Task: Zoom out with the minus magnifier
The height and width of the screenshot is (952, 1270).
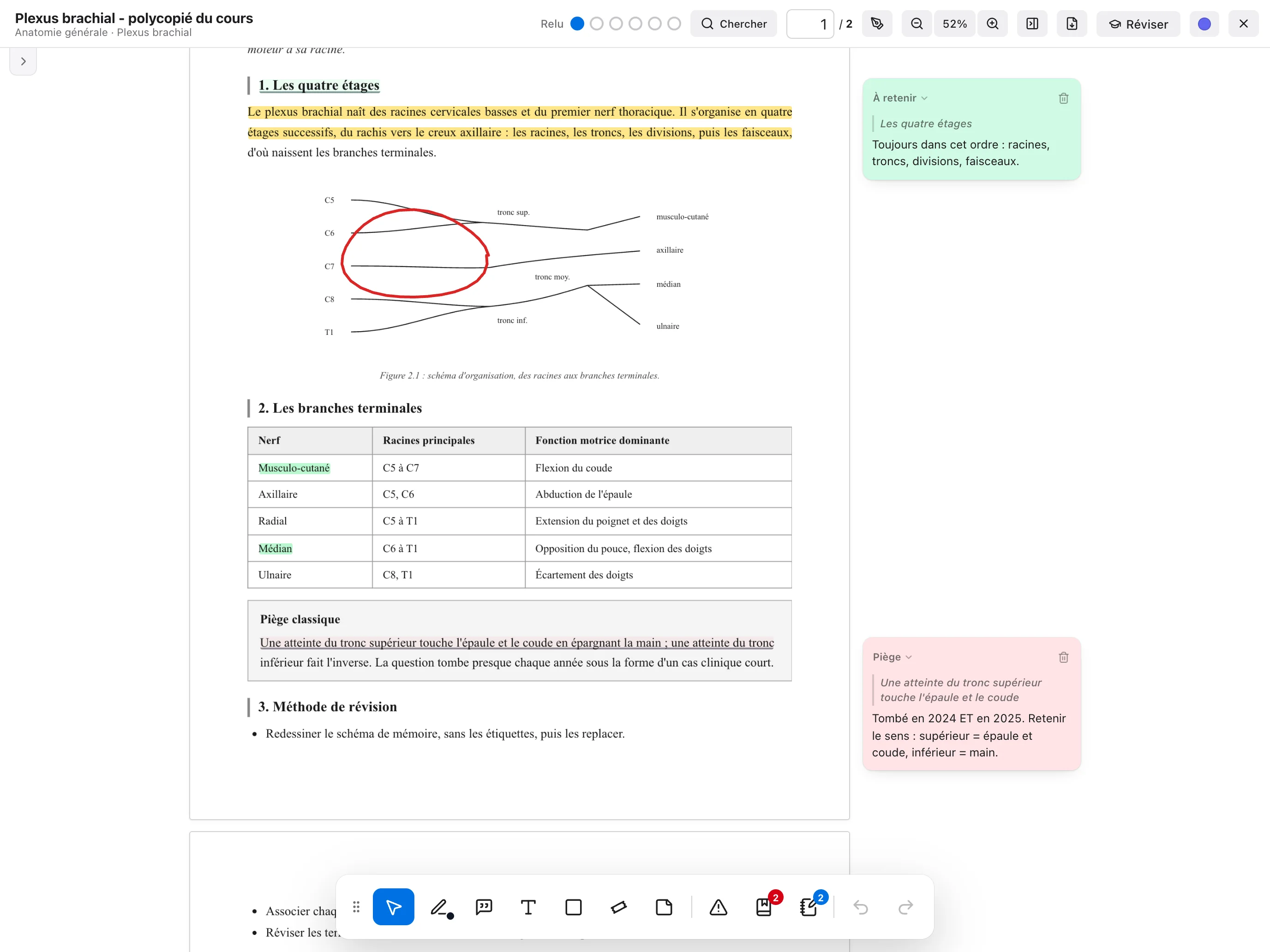Action: [917, 24]
